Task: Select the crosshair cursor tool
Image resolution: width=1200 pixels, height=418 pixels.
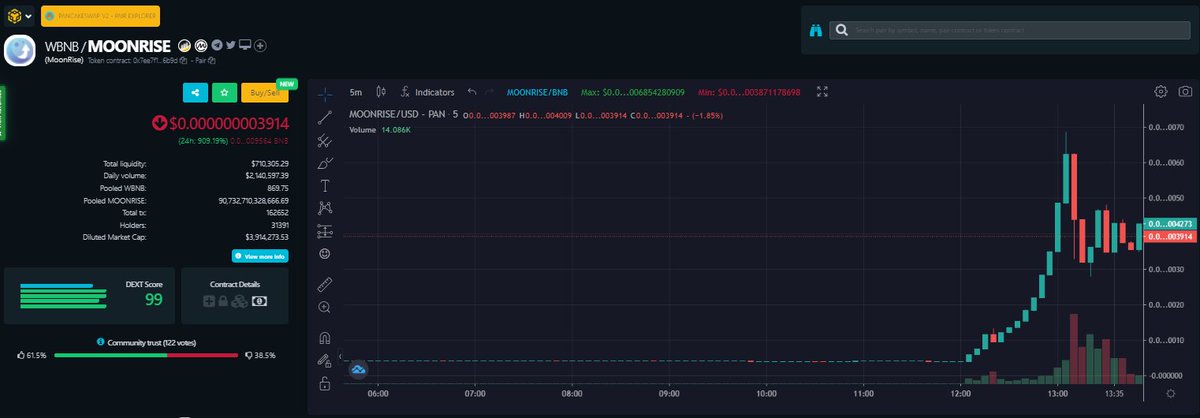Action: (325, 94)
